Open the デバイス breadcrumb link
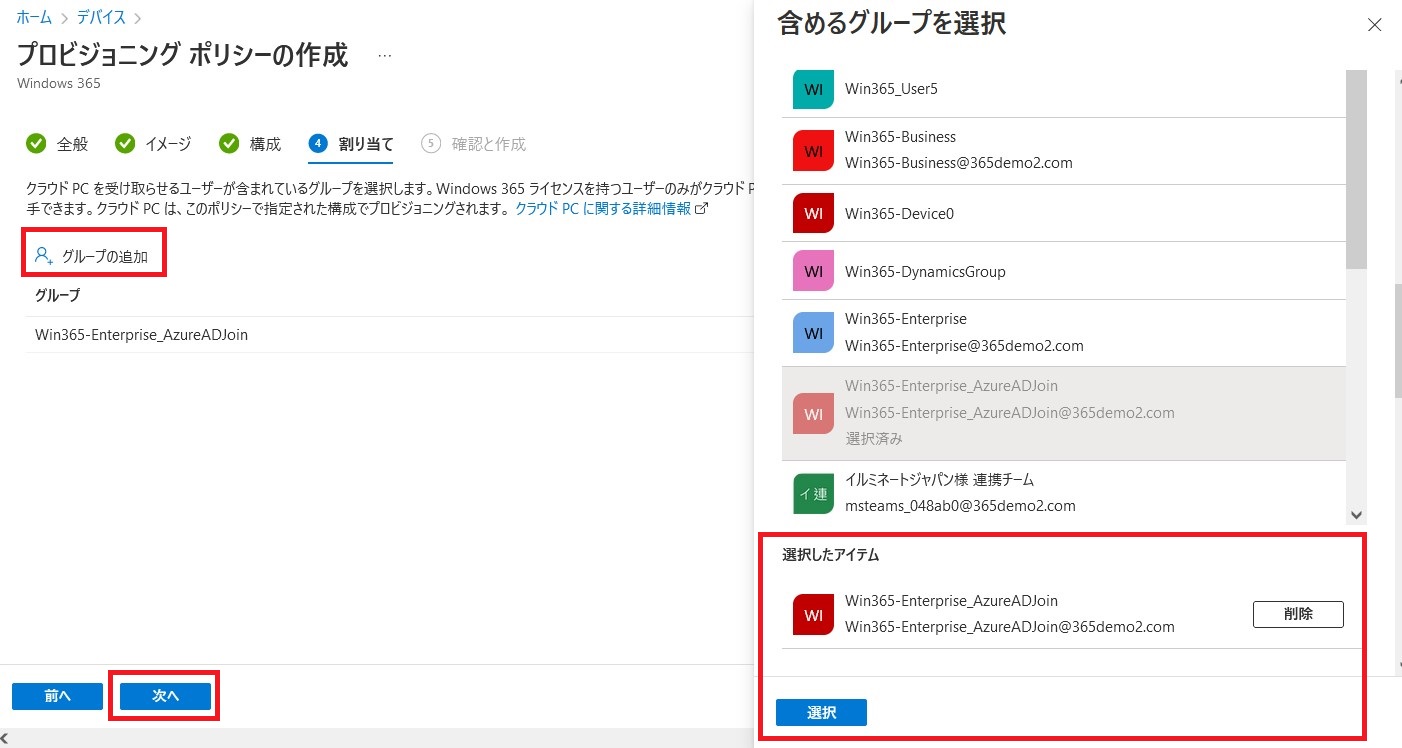The image size is (1402, 748). 101,17
